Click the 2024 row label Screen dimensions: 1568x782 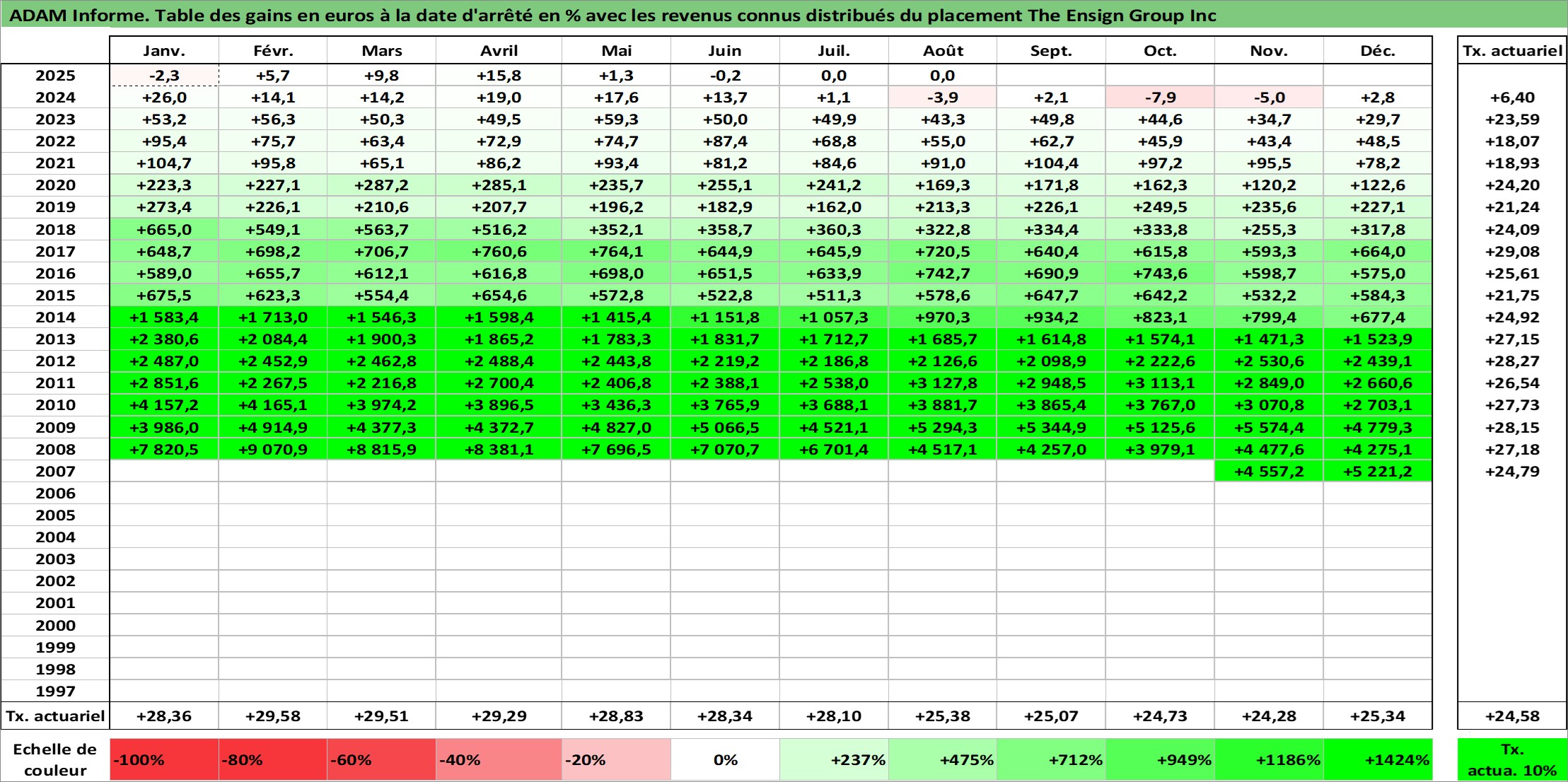pos(55,98)
